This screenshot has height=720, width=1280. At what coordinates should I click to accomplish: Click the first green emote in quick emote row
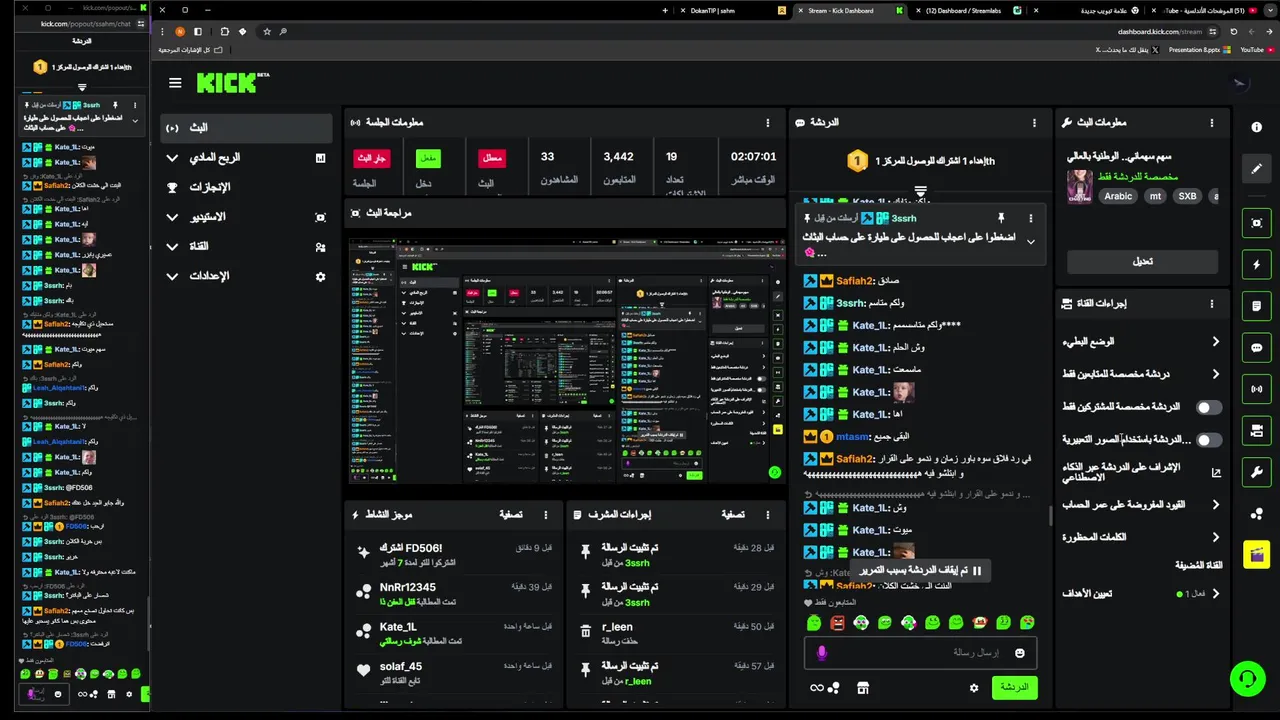814,623
